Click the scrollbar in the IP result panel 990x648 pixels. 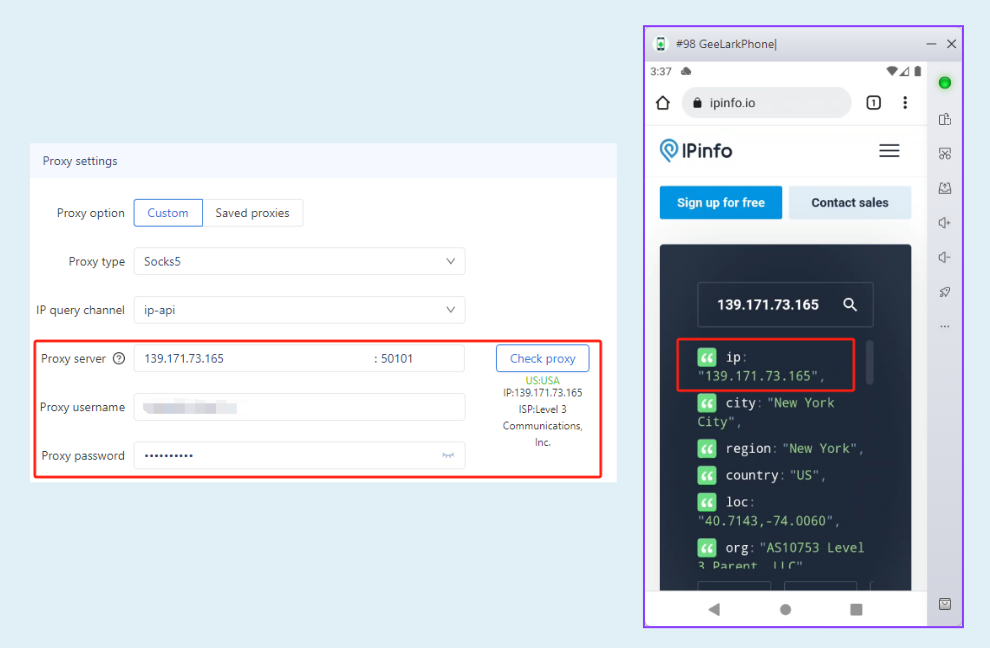[x=869, y=363]
